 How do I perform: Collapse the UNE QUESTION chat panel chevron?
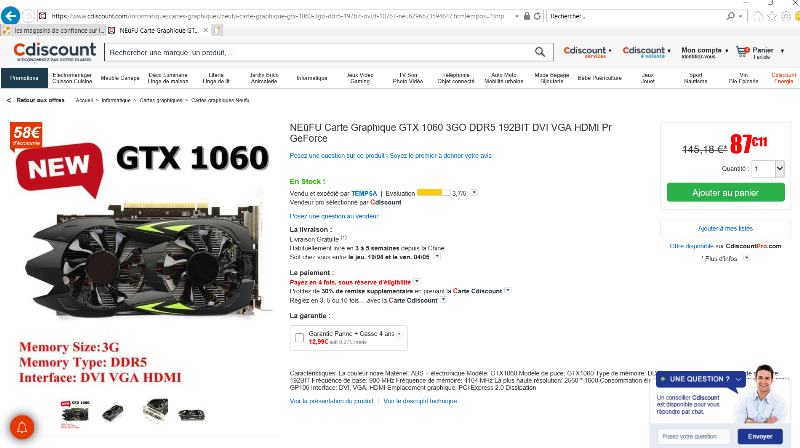click(x=738, y=379)
